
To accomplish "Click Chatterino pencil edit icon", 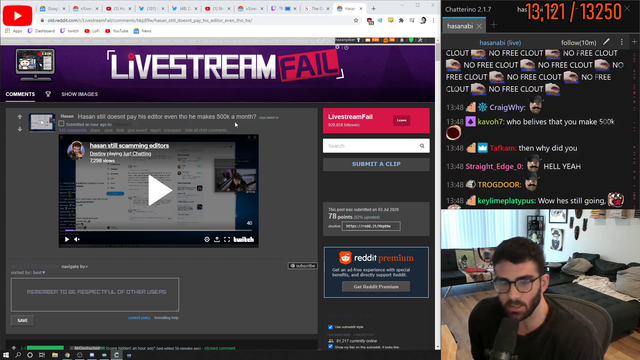I will 607,42.
